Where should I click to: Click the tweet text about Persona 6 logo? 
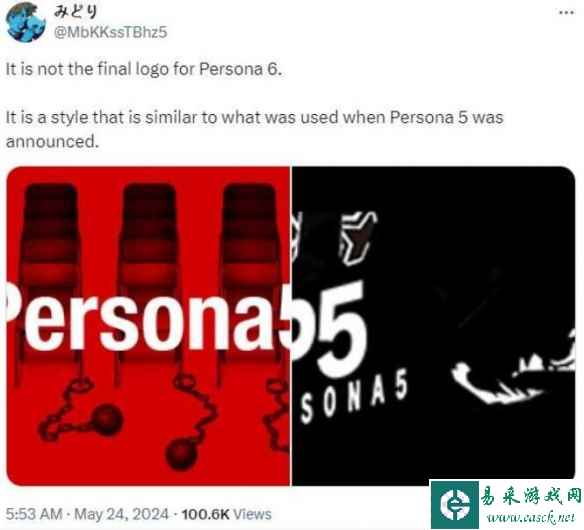tap(144, 70)
